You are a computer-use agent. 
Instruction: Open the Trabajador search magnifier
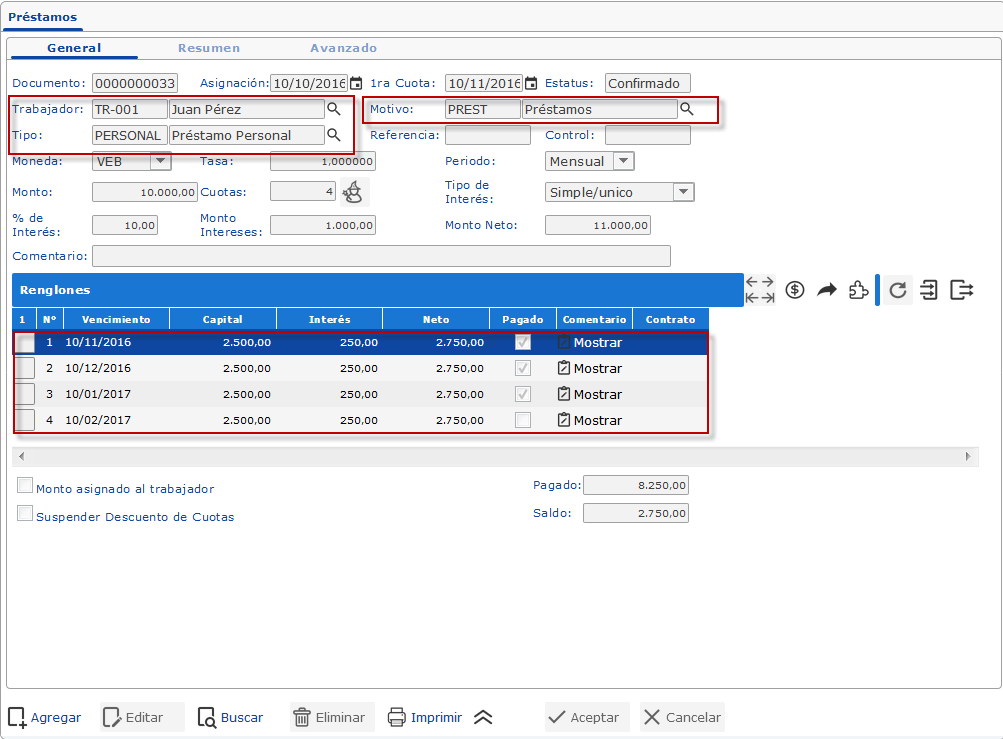point(334,109)
